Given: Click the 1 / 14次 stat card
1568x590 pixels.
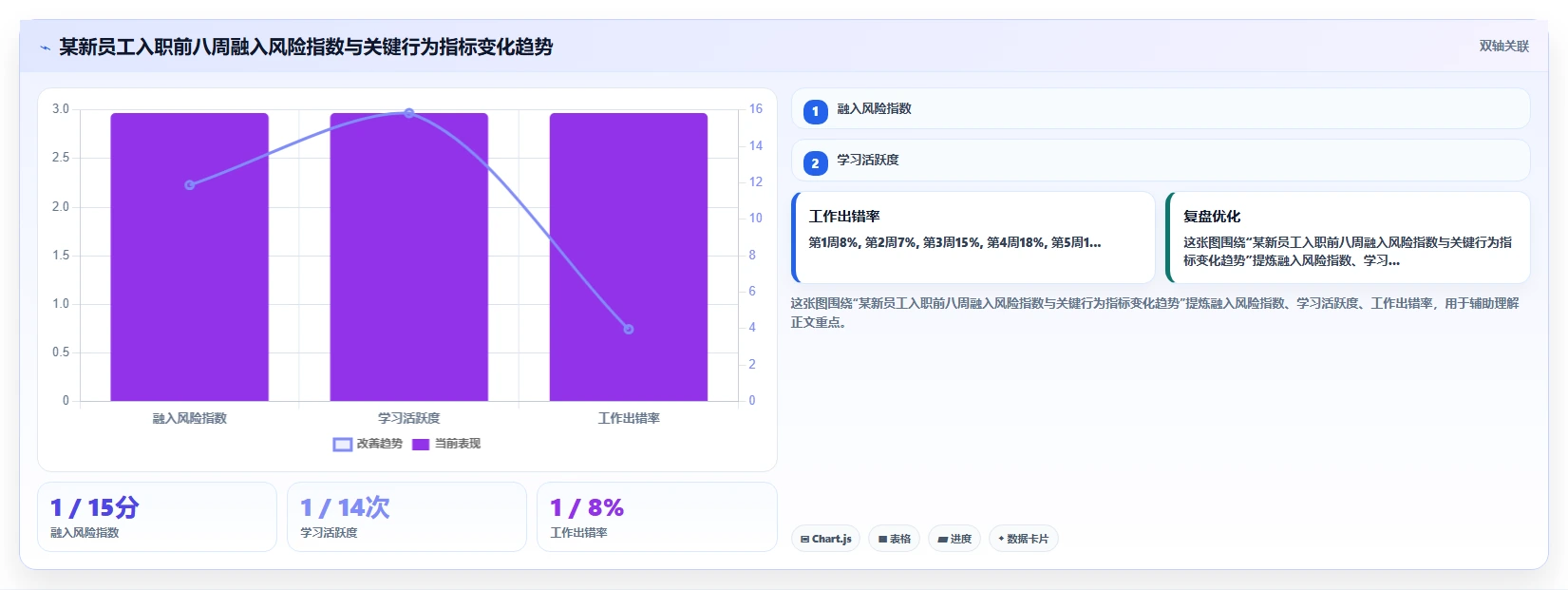Looking at the screenshot, I should pos(406,517).
